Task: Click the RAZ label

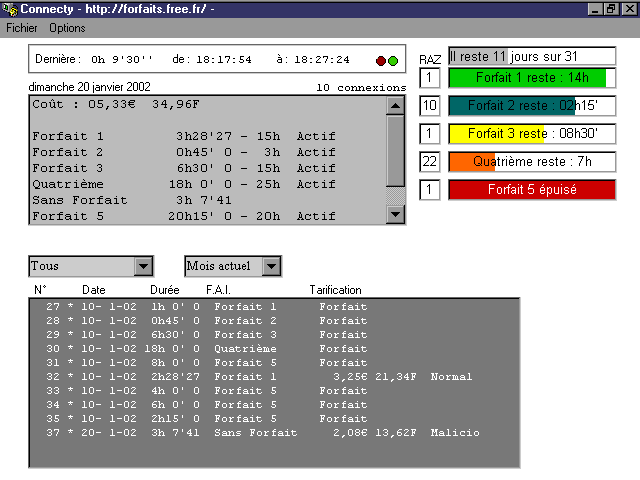Action: [430, 60]
